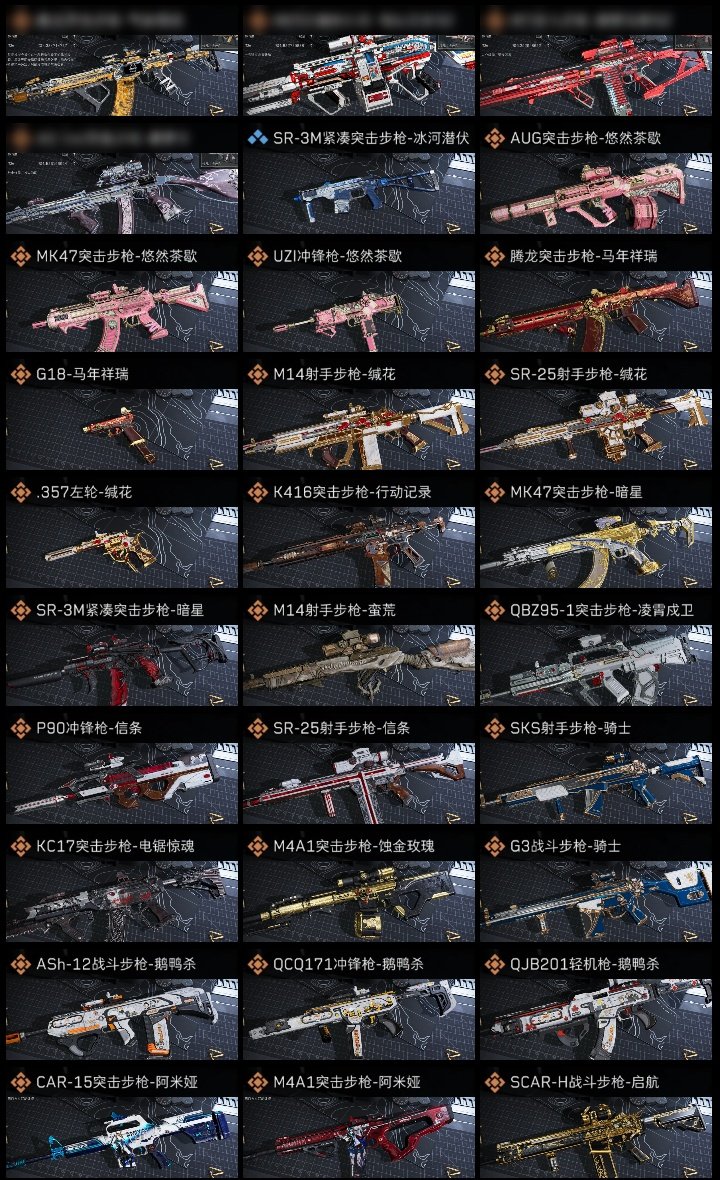Open the blue CAR-15阿米娅 skin preview
The width and height of the screenshot is (720, 1180).
point(122,1137)
